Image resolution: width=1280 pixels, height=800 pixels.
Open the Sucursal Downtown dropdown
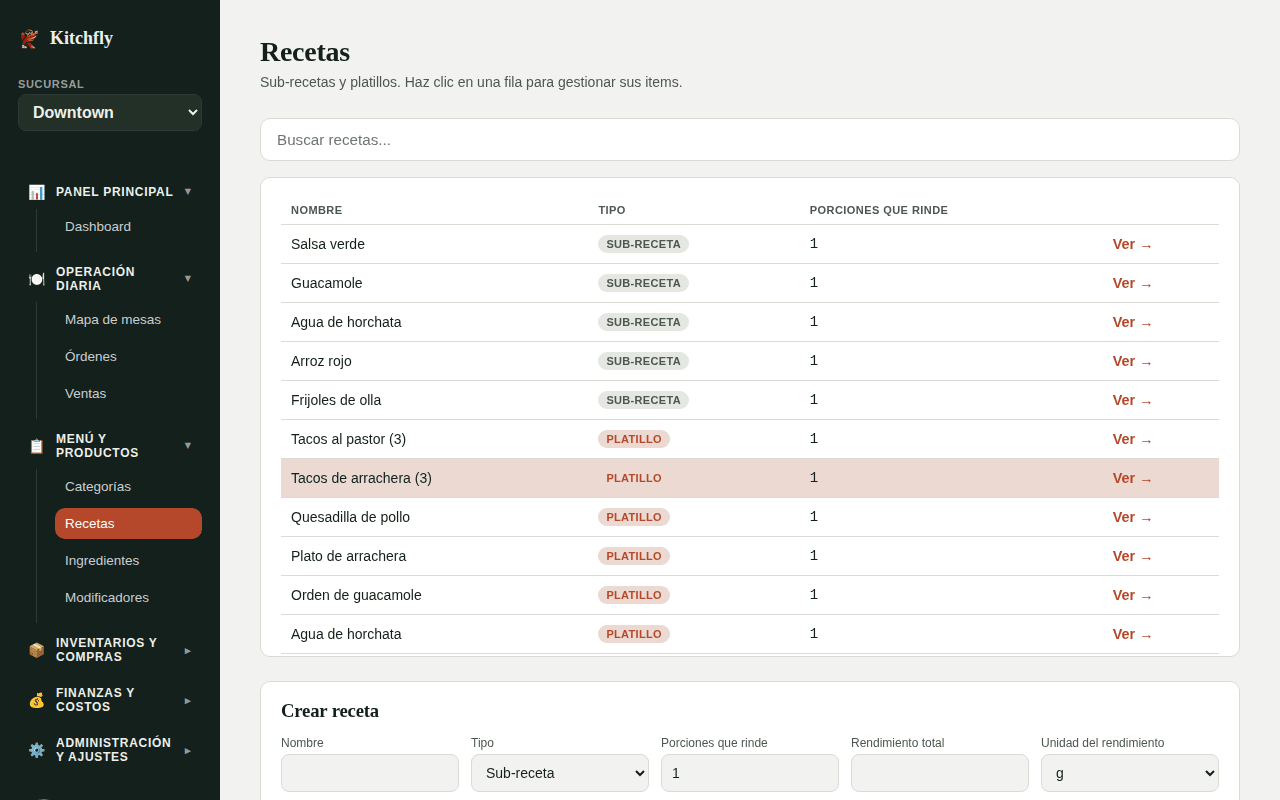click(110, 113)
